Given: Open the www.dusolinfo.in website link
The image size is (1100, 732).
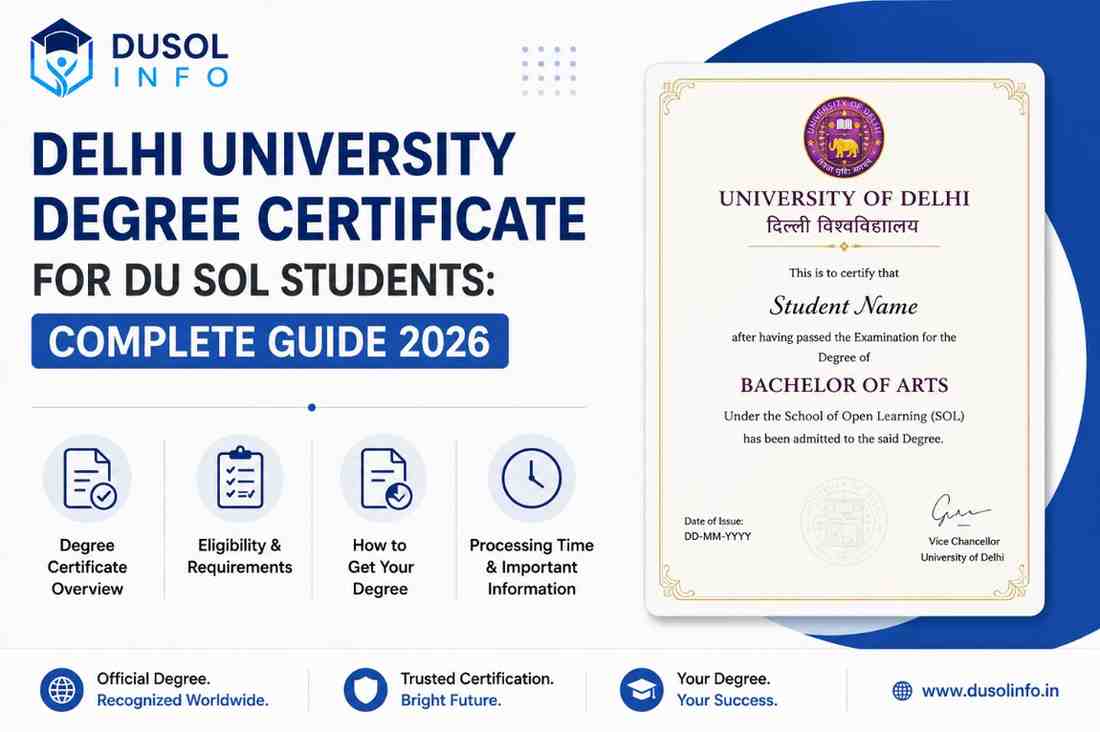Looking at the screenshot, I should (990, 691).
